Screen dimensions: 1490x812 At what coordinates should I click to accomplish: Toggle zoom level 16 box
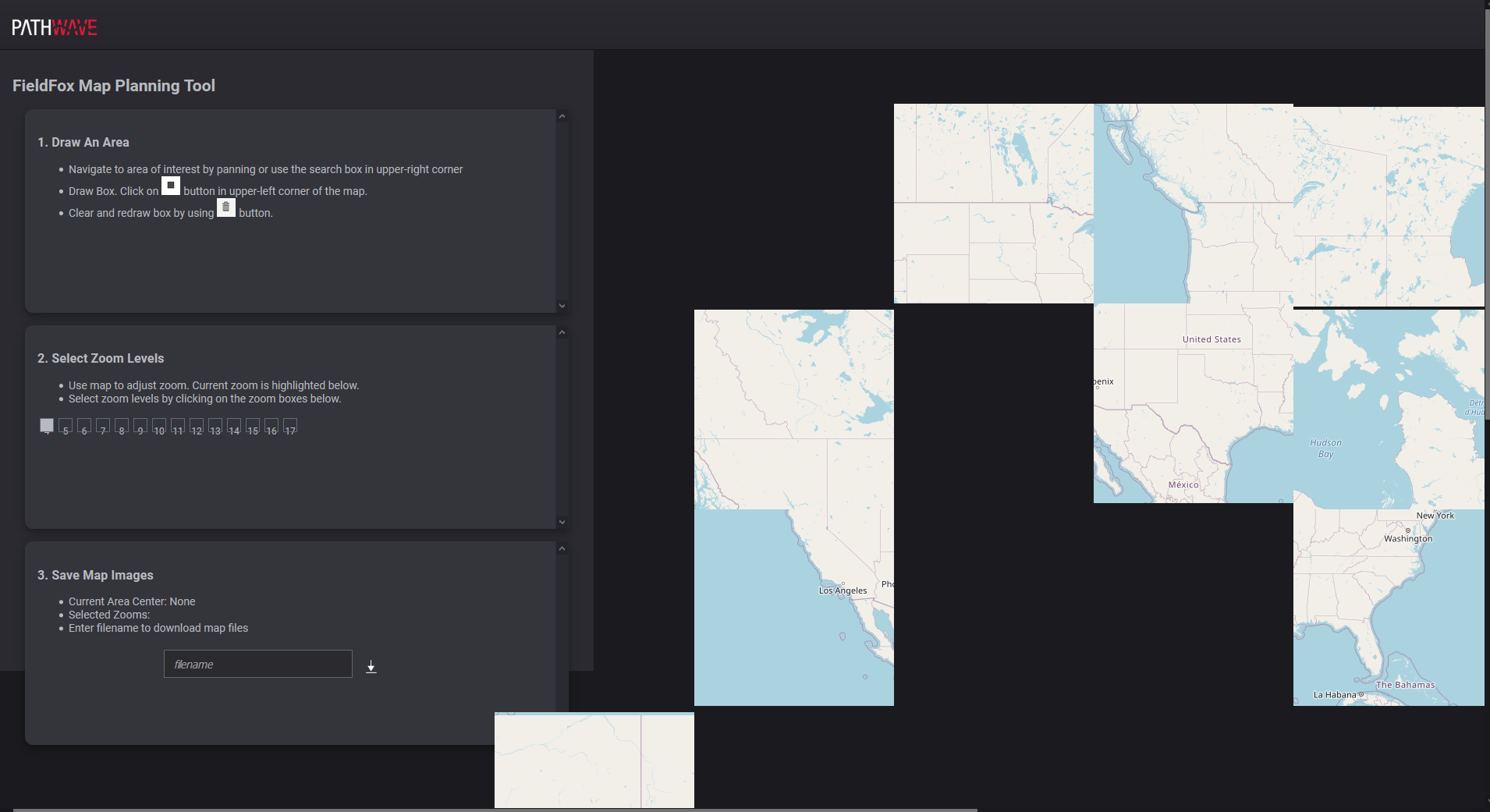coord(271,427)
